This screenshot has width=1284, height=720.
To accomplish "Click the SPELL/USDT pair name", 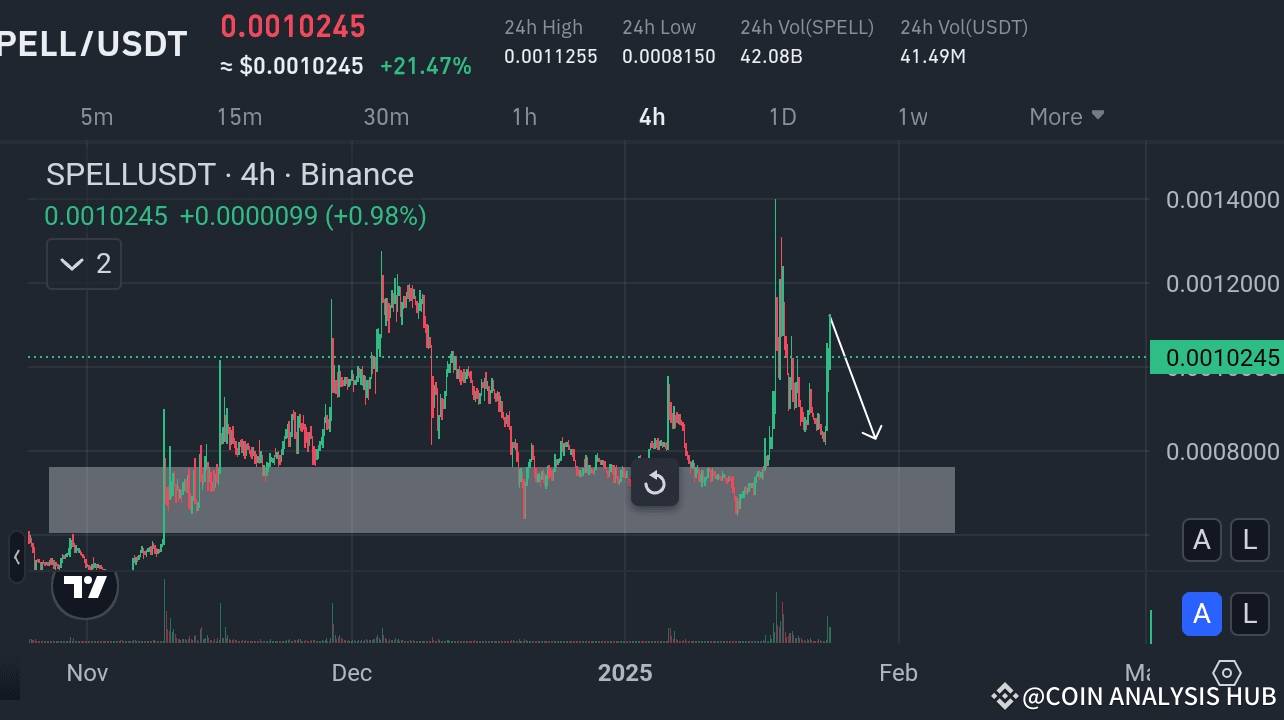I will [93, 44].
